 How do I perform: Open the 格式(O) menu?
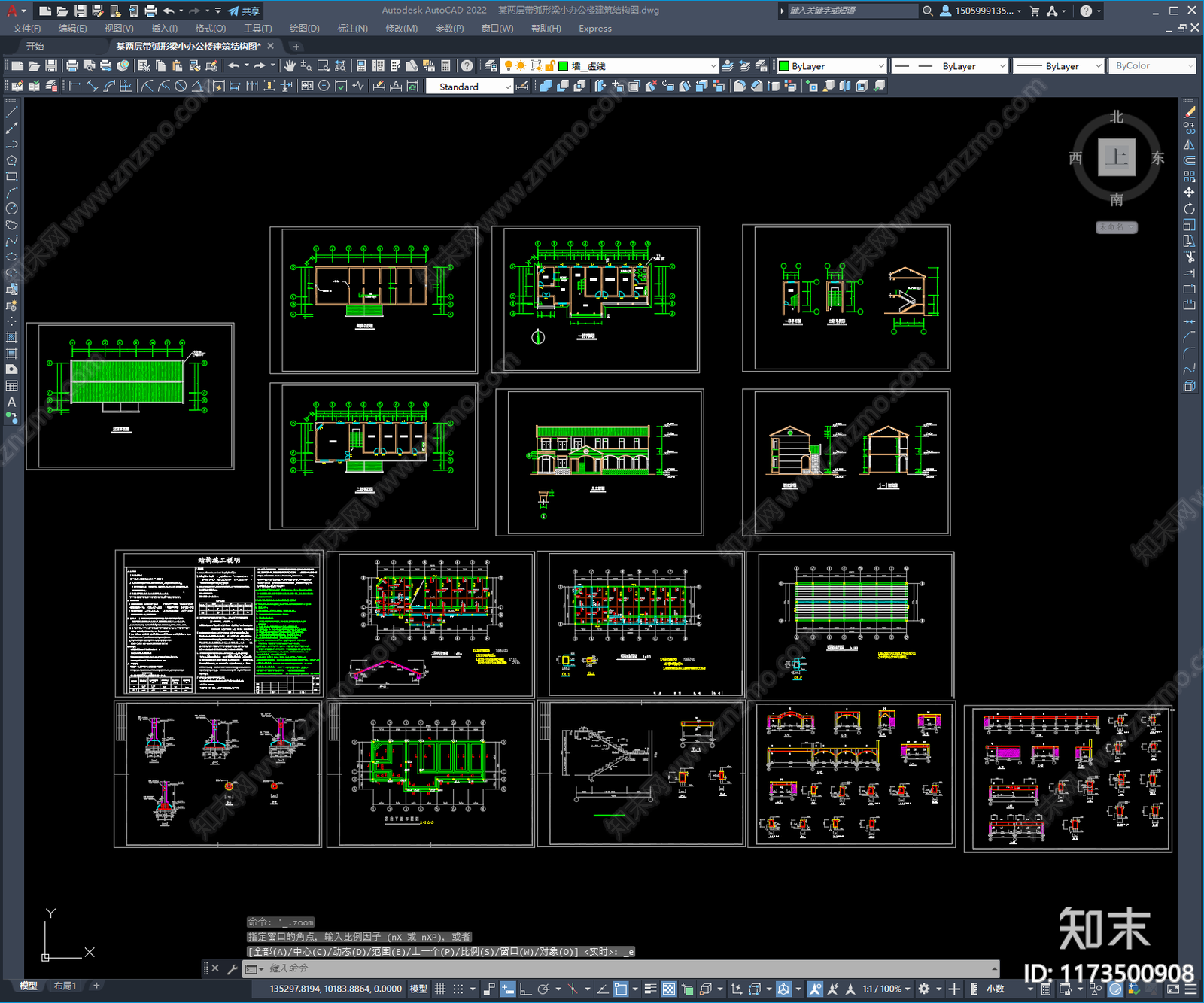point(211,29)
